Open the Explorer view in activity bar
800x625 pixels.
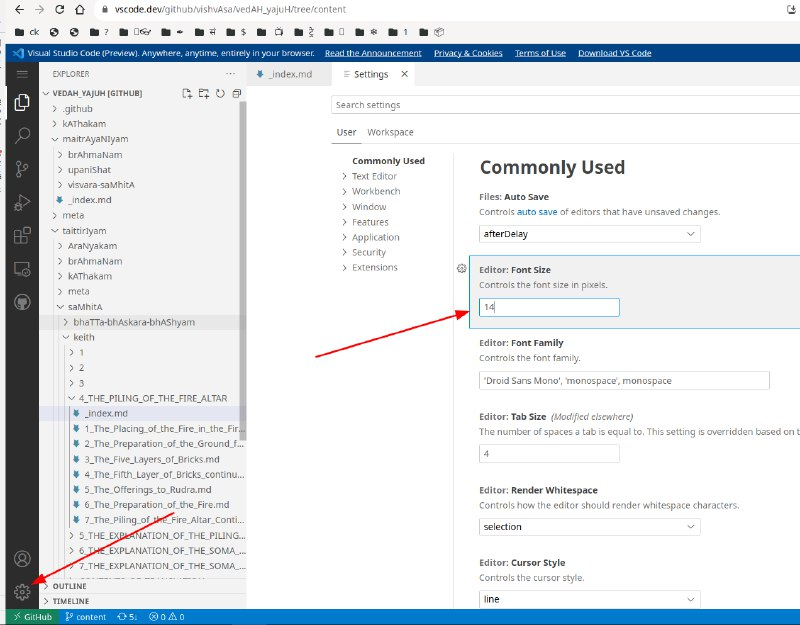click(x=22, y=102)
